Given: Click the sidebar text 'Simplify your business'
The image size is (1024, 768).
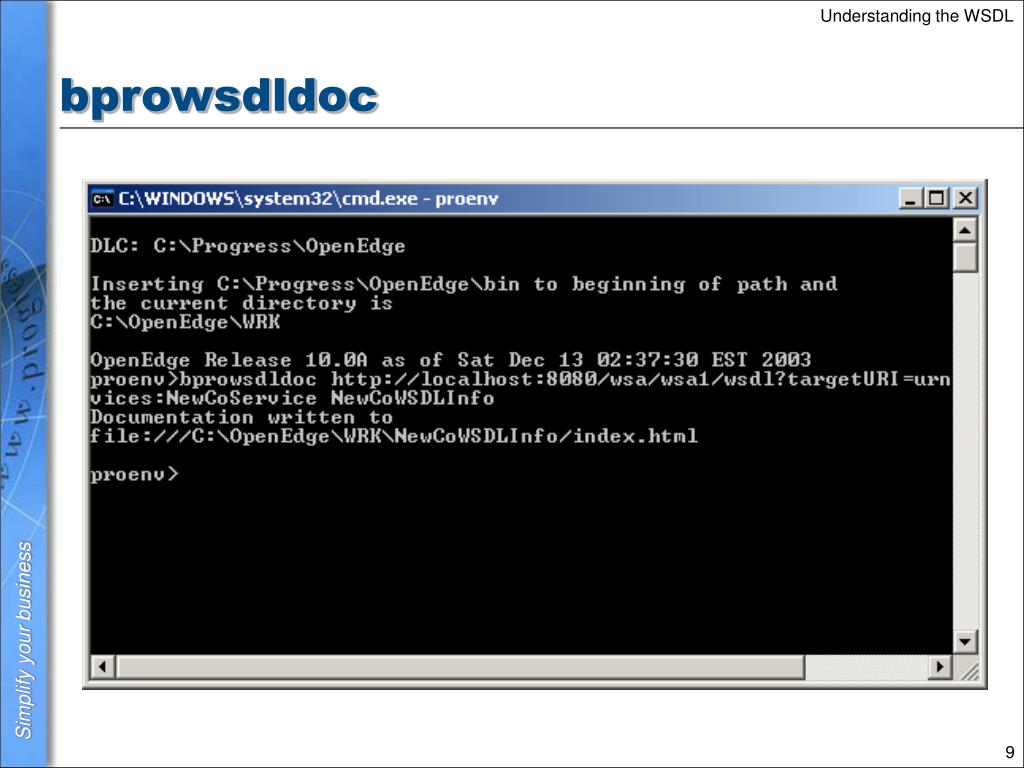Looking at the screenshot, I should pos(24,640).
